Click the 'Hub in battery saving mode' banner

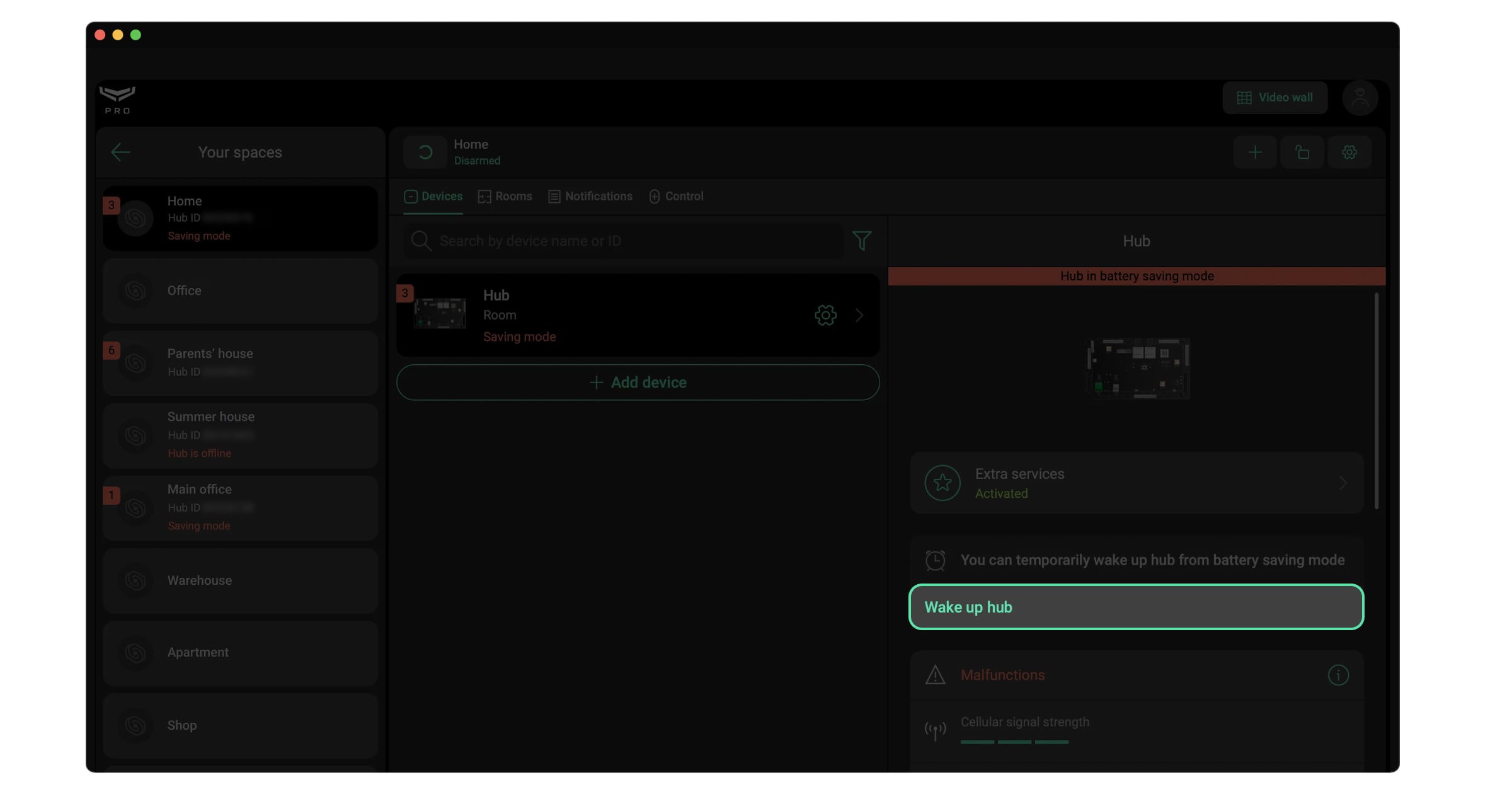1137,276
